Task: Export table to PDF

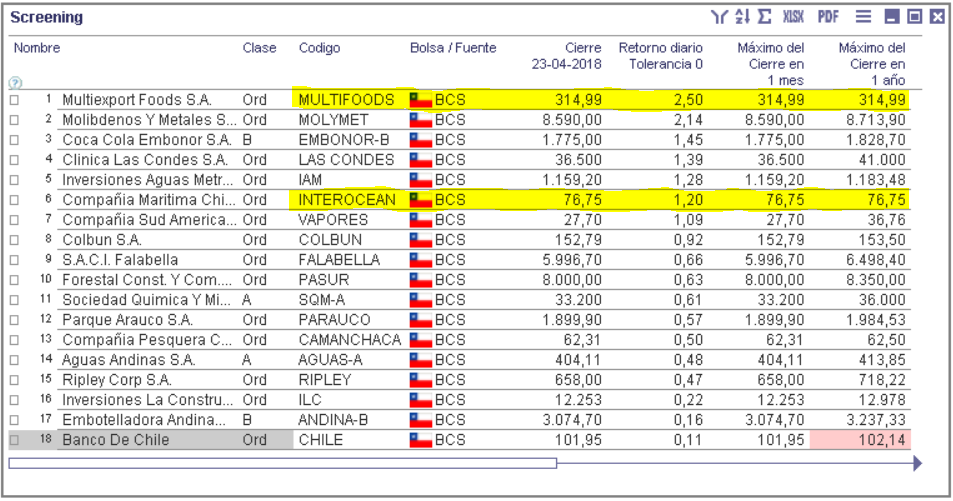Action: (x=828, y=16)
